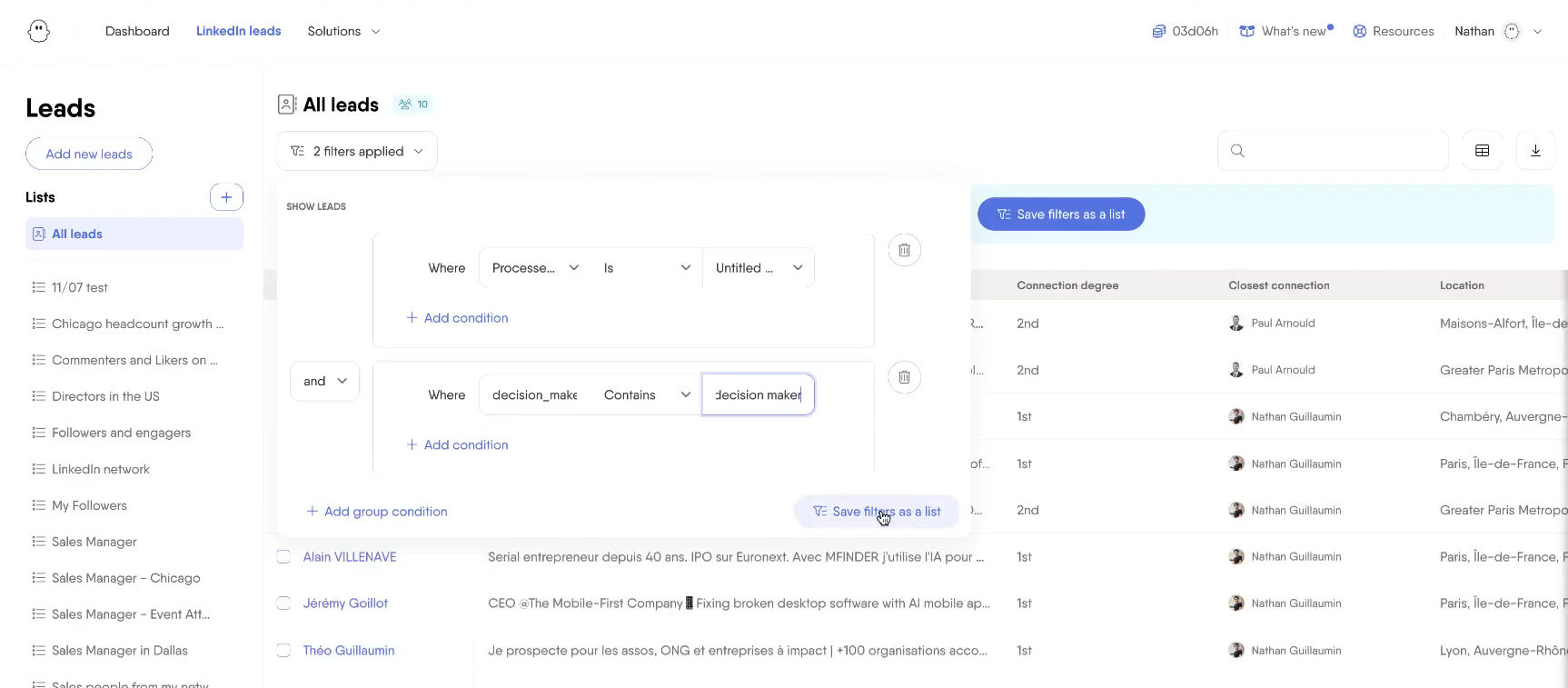Screen dimensions: 1568x688
Task: Click the leads search field
Action: pyautogui.click(x=1333, y=151)
